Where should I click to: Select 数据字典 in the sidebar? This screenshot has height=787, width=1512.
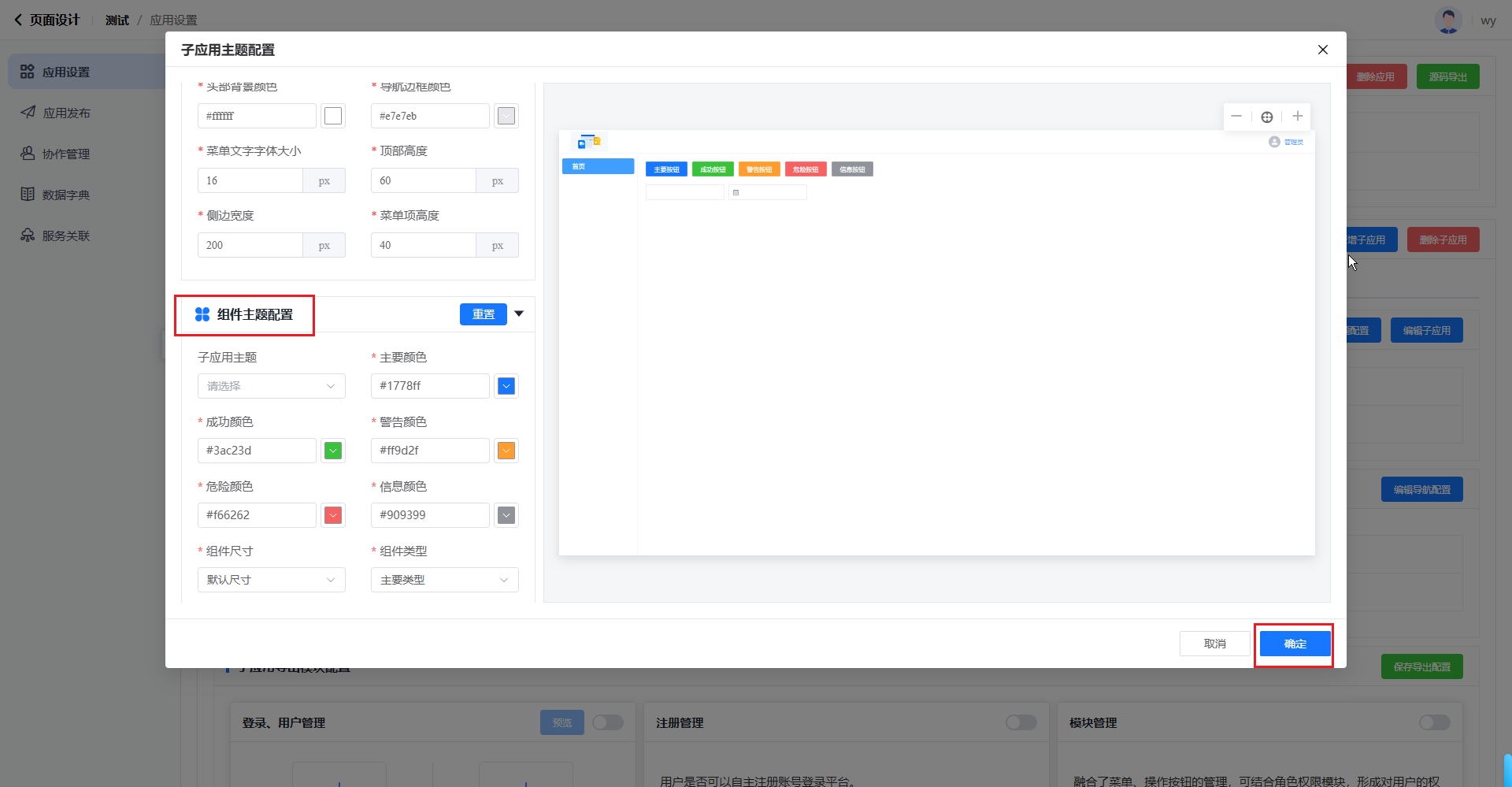point(66,195)
